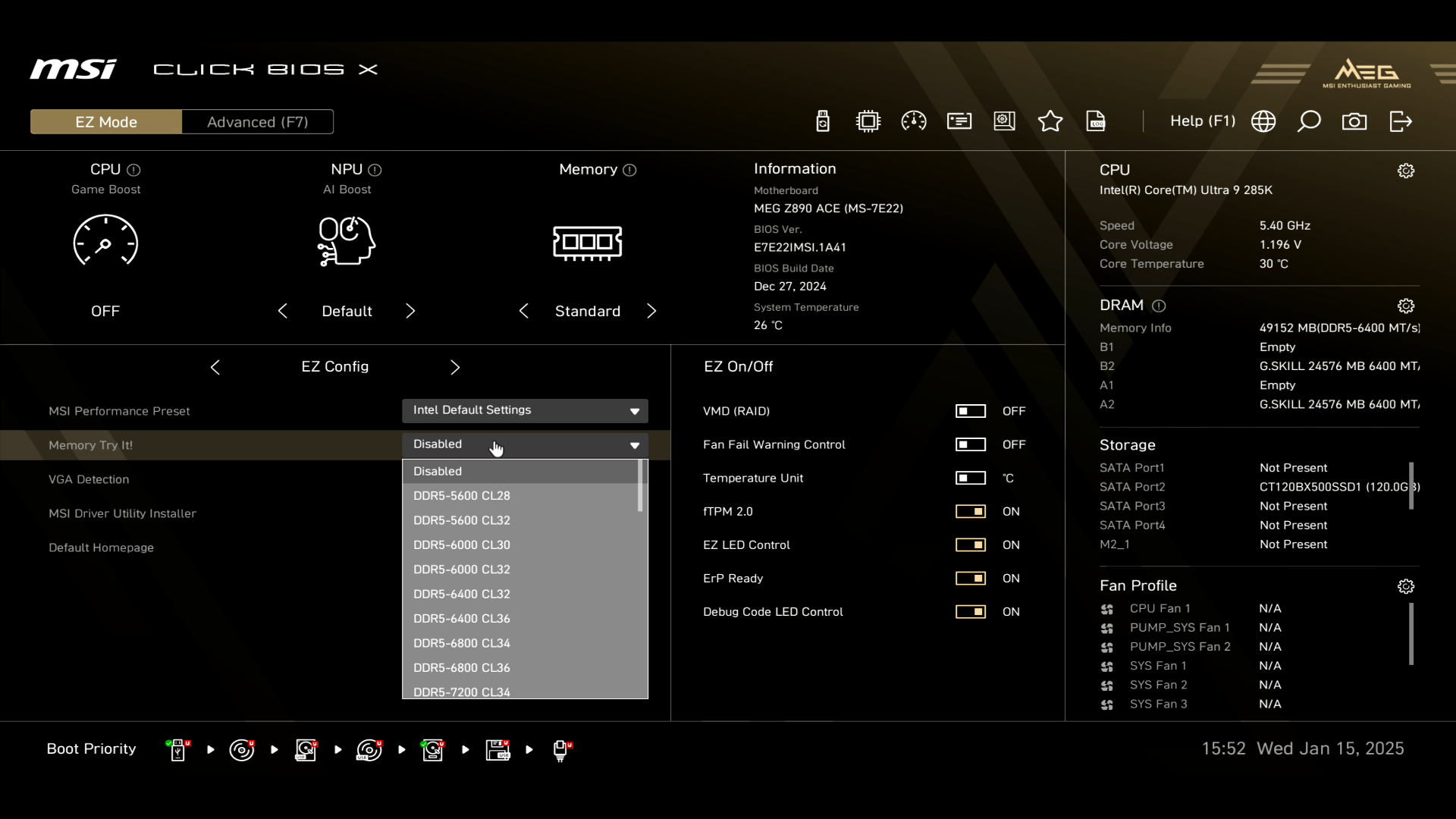Viewport: 1456px width, 819px height.
Task: Click the screenshot camera icon
Action: tap(1354, 121)
